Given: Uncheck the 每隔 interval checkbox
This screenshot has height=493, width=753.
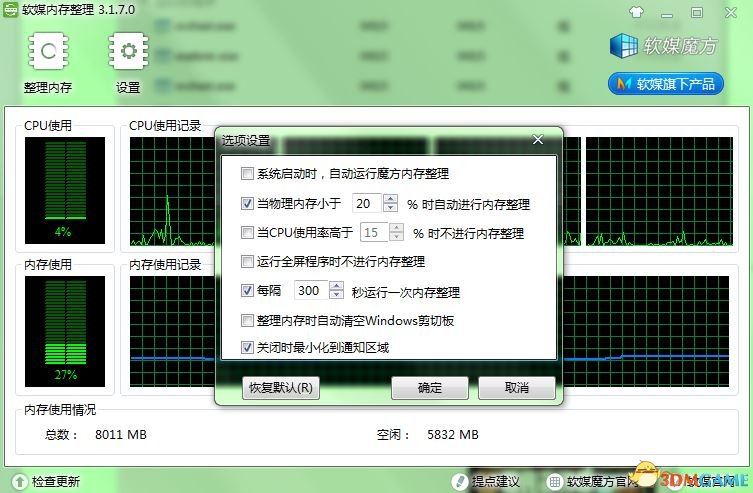Looking at the screenshot, I should coord(247,290).
